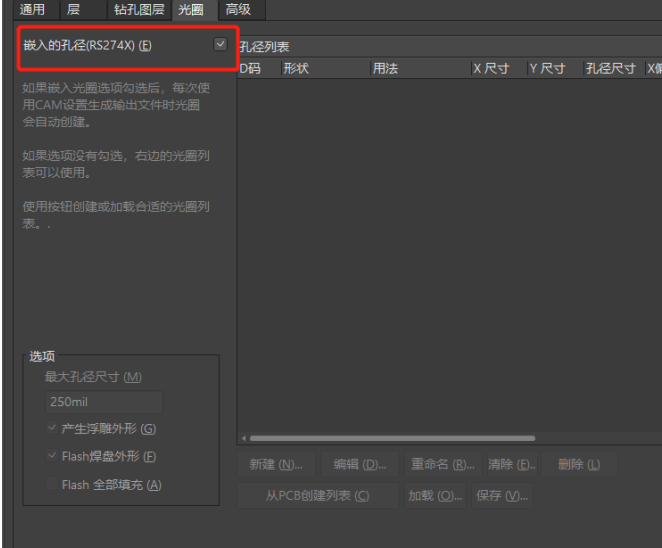Click the scroll-left arrow of aperture list
Viewport: 662px width, 548px height.
coord(244,438)
